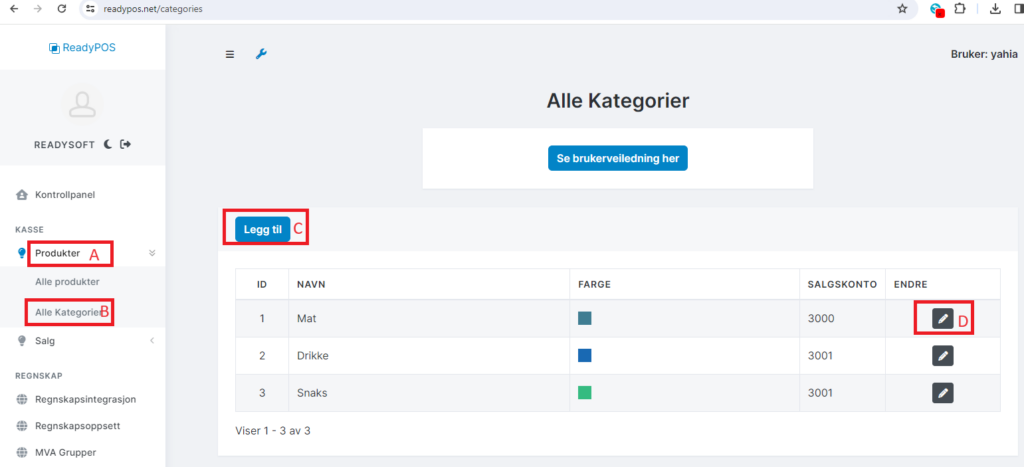Click the 3000 salgskonto value

pos(822,318)
